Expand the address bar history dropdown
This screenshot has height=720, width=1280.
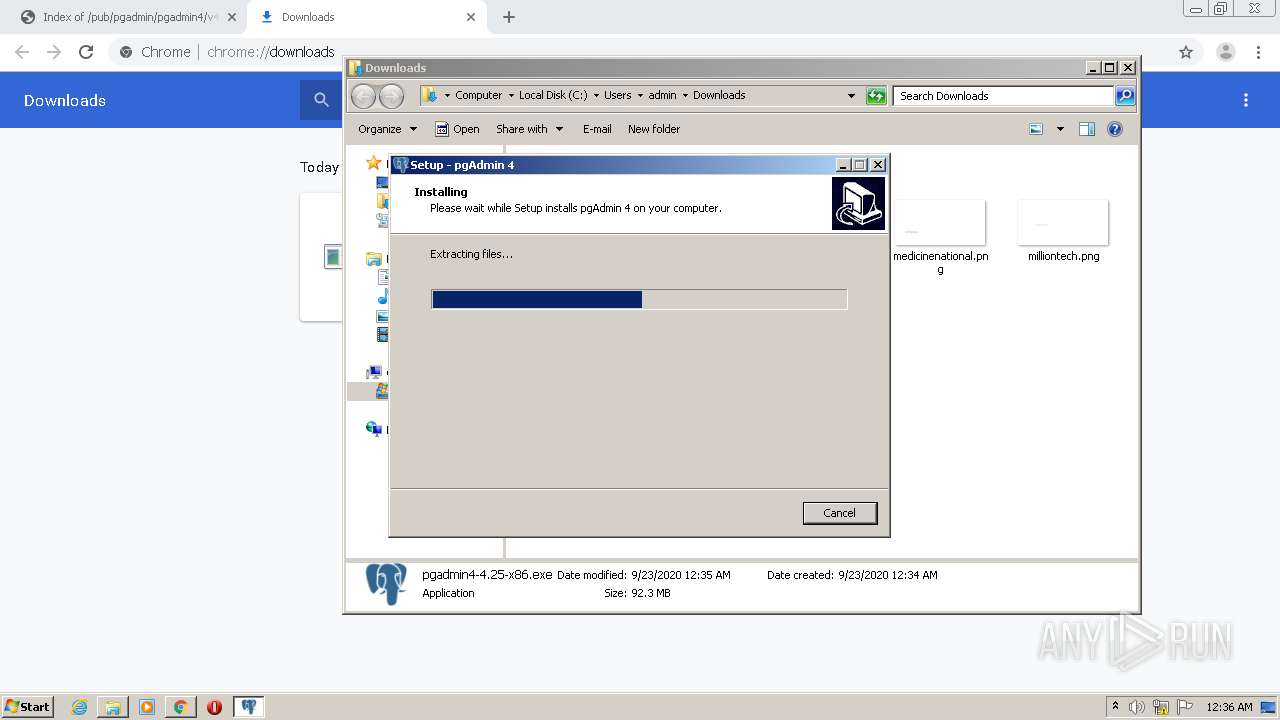(x=851, y=96)
